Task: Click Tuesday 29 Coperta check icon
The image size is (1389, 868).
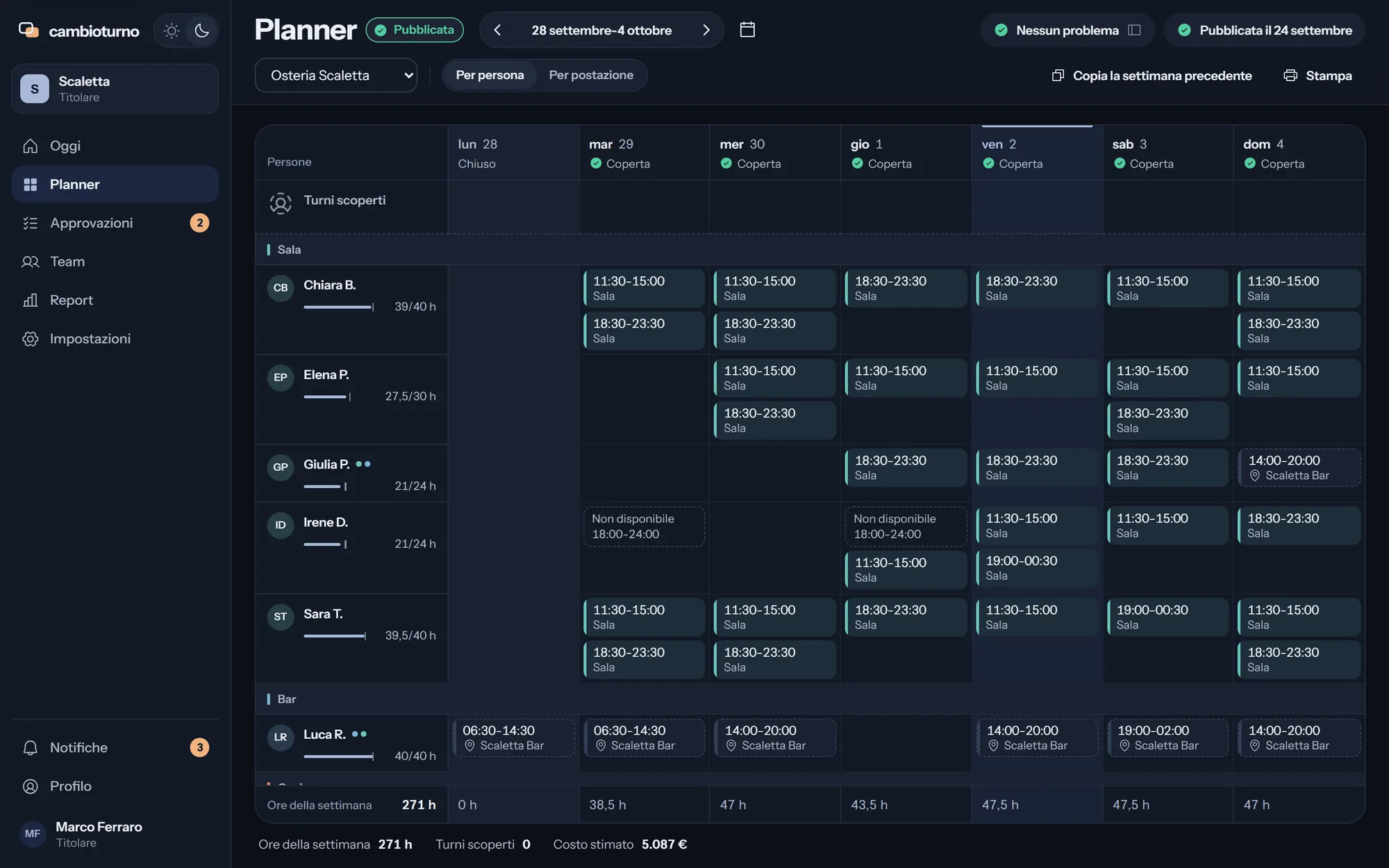Action: (x=596, y=164)
